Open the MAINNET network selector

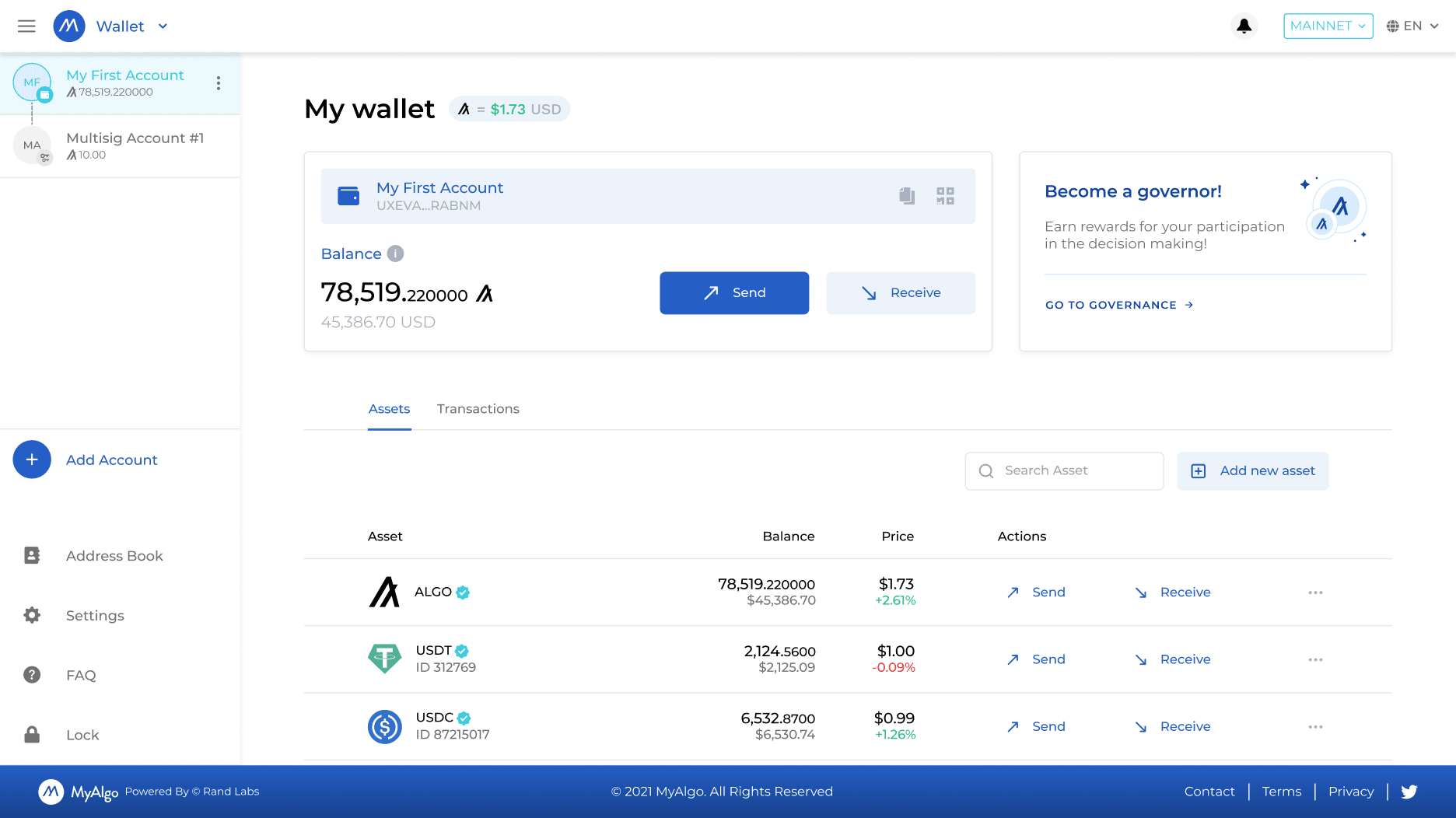[1328, 26]
